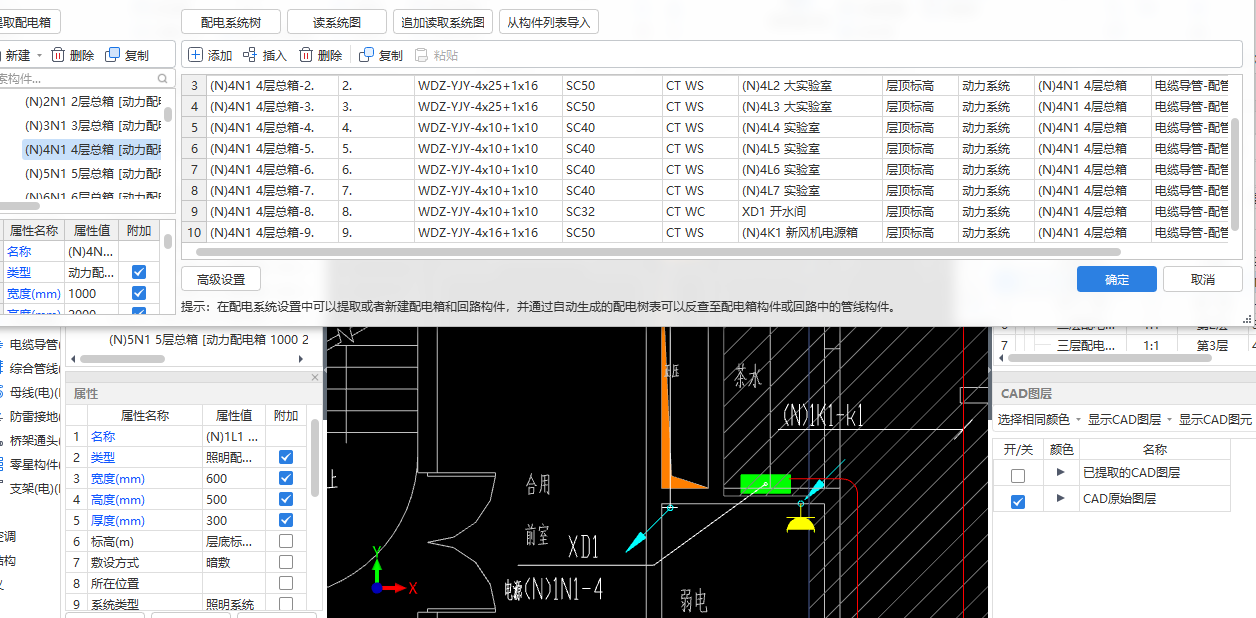Click left arrow of component list scrollbar

tap(75, 358)
